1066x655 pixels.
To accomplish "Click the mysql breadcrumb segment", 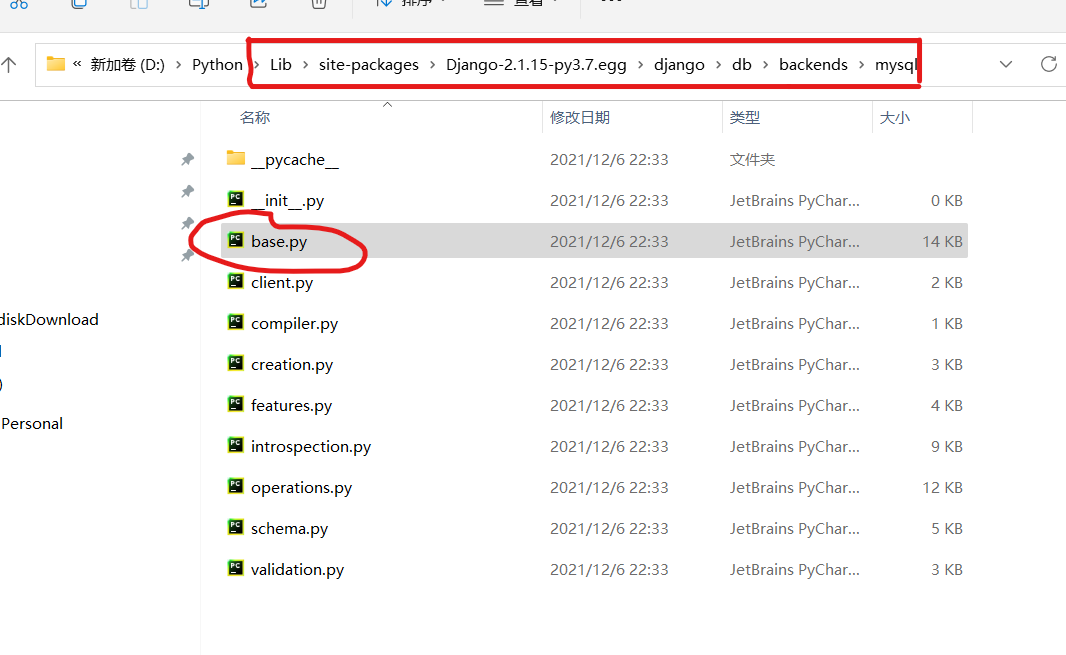I will click(895, 65).
